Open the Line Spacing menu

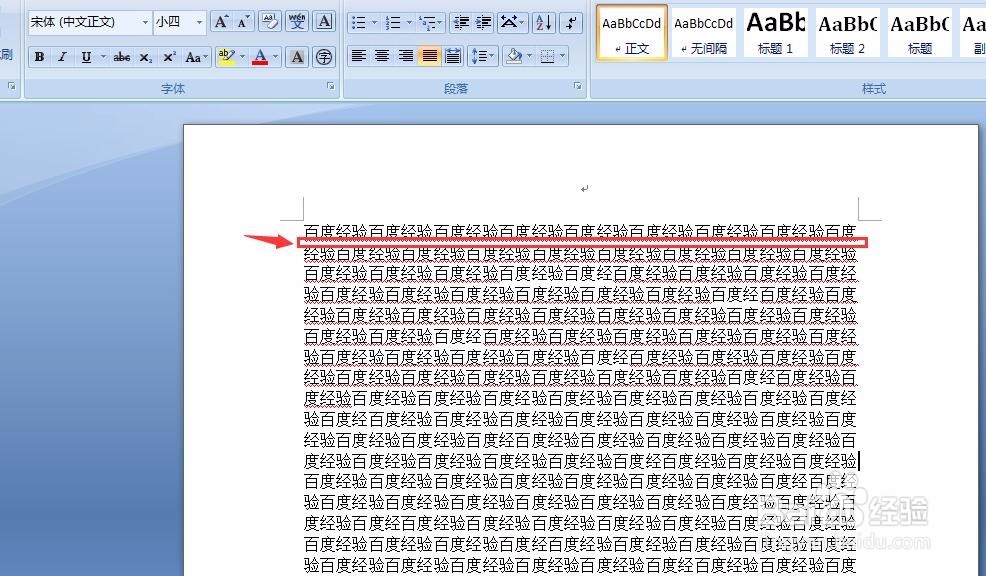pyautogui.click(x=482, y=57)
